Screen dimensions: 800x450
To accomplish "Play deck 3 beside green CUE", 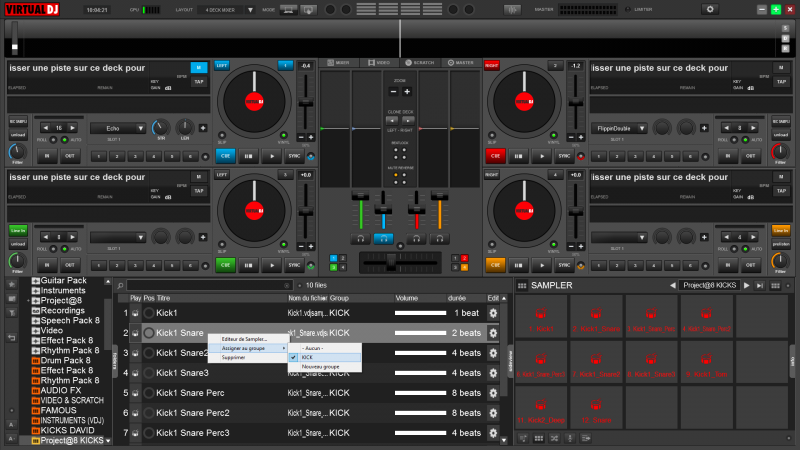I will click(271, 265).
